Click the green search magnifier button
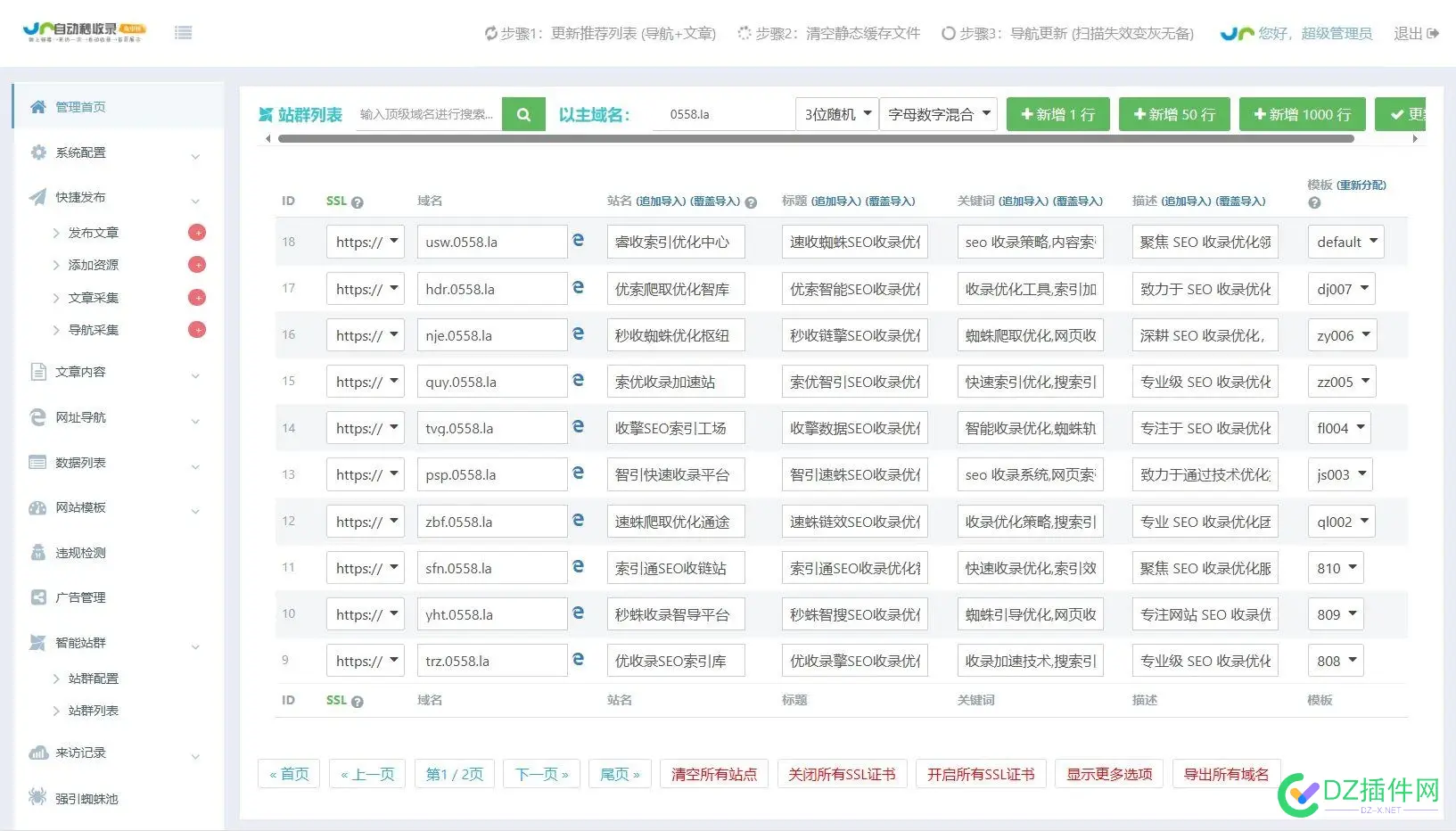Viewport: 1456px width, 831px height. coord(523,114)
